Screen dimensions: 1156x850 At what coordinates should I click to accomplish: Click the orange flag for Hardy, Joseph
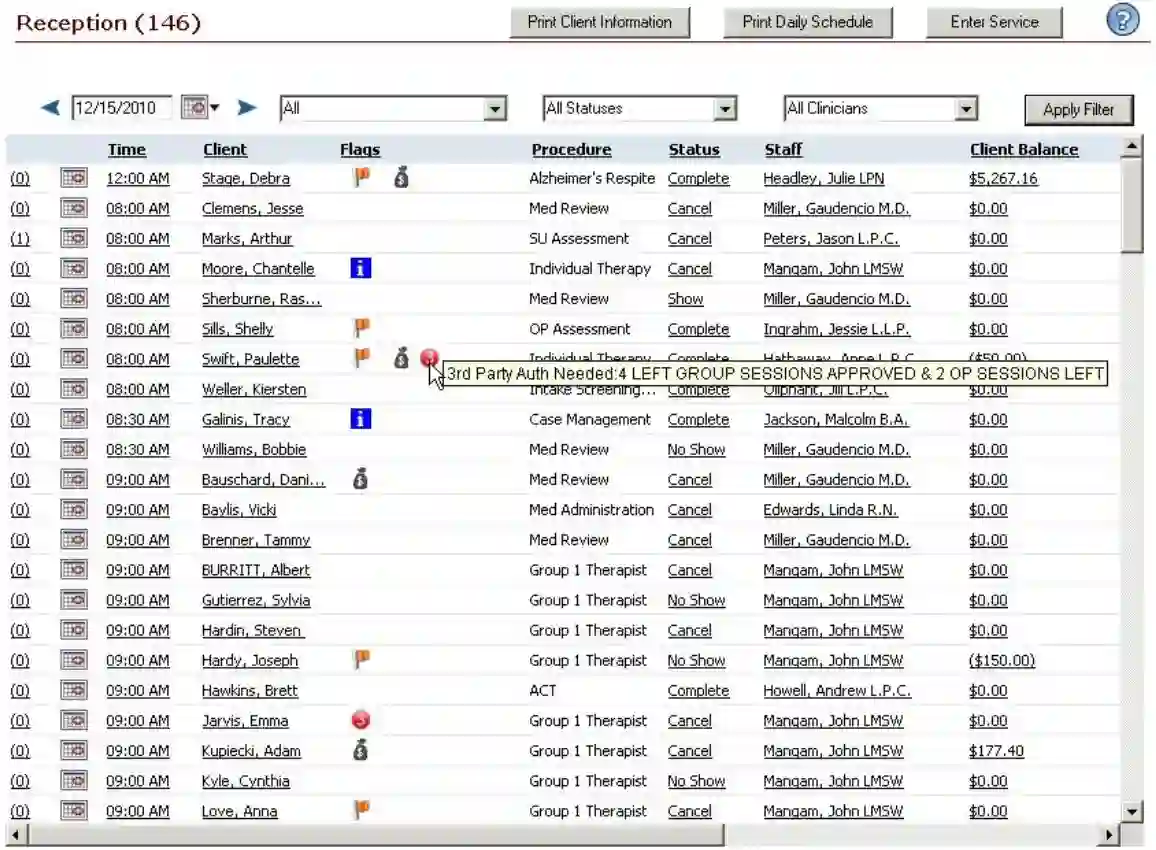359,660
